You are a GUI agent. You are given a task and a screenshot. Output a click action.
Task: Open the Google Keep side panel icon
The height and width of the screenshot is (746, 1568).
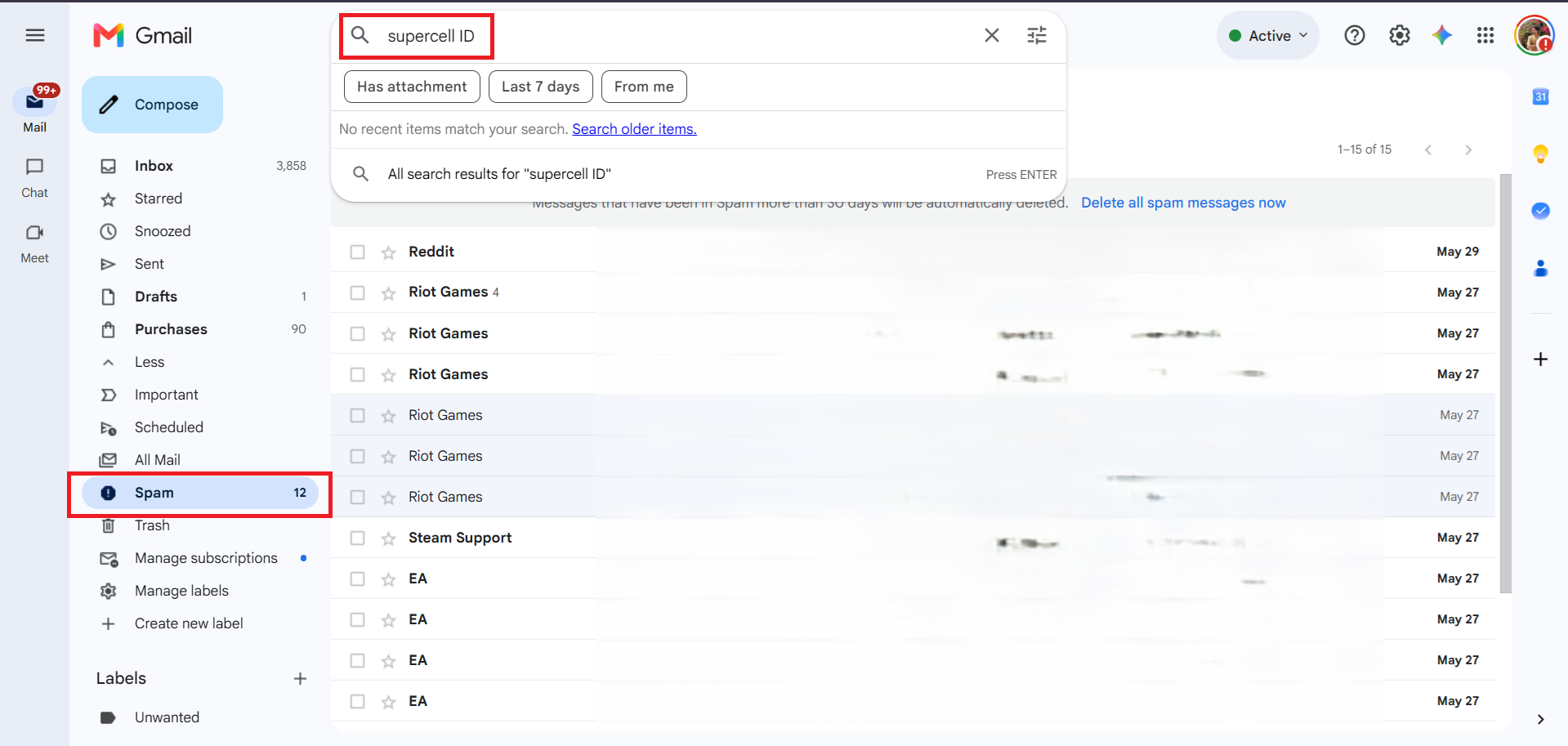pos(1540,154)
